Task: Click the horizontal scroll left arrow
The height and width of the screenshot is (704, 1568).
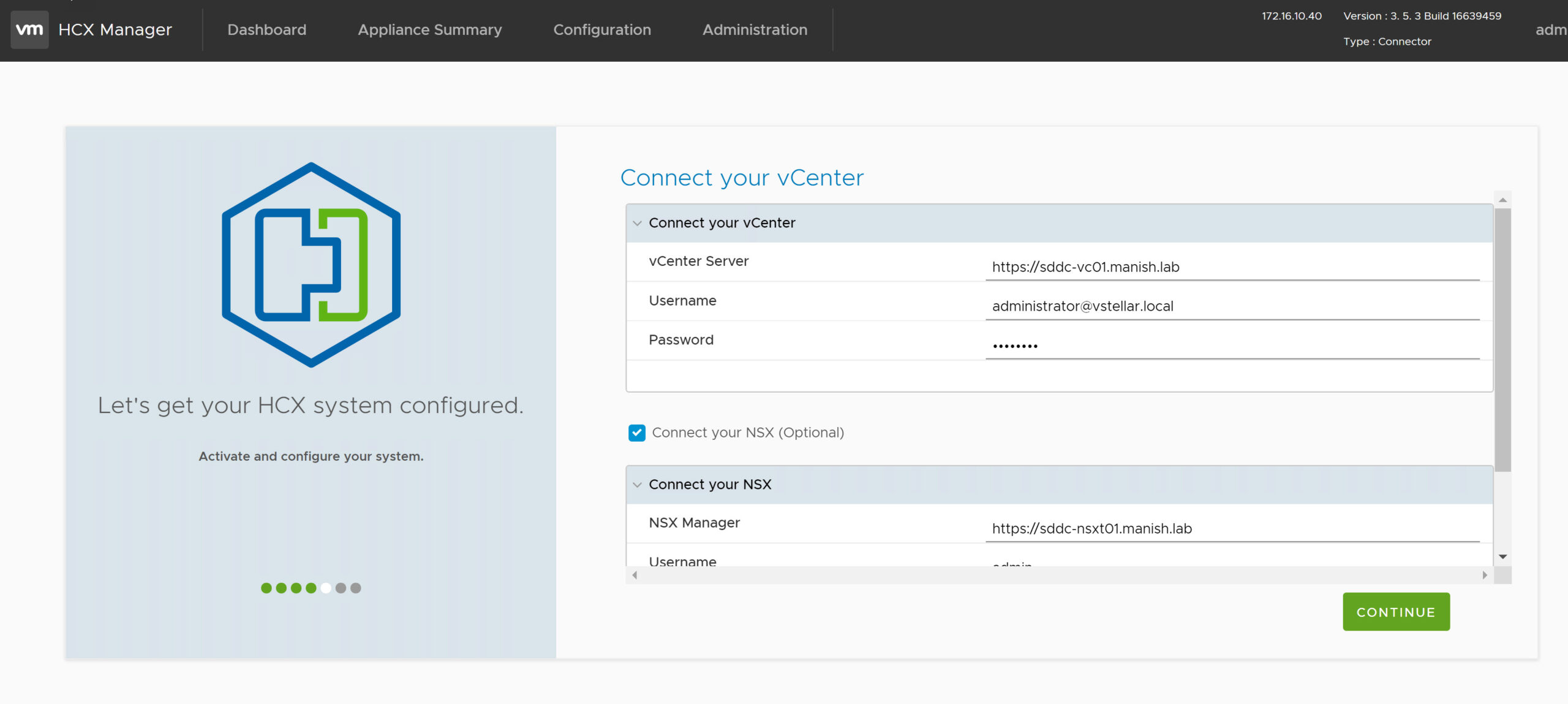Action: tap(635, 575)
